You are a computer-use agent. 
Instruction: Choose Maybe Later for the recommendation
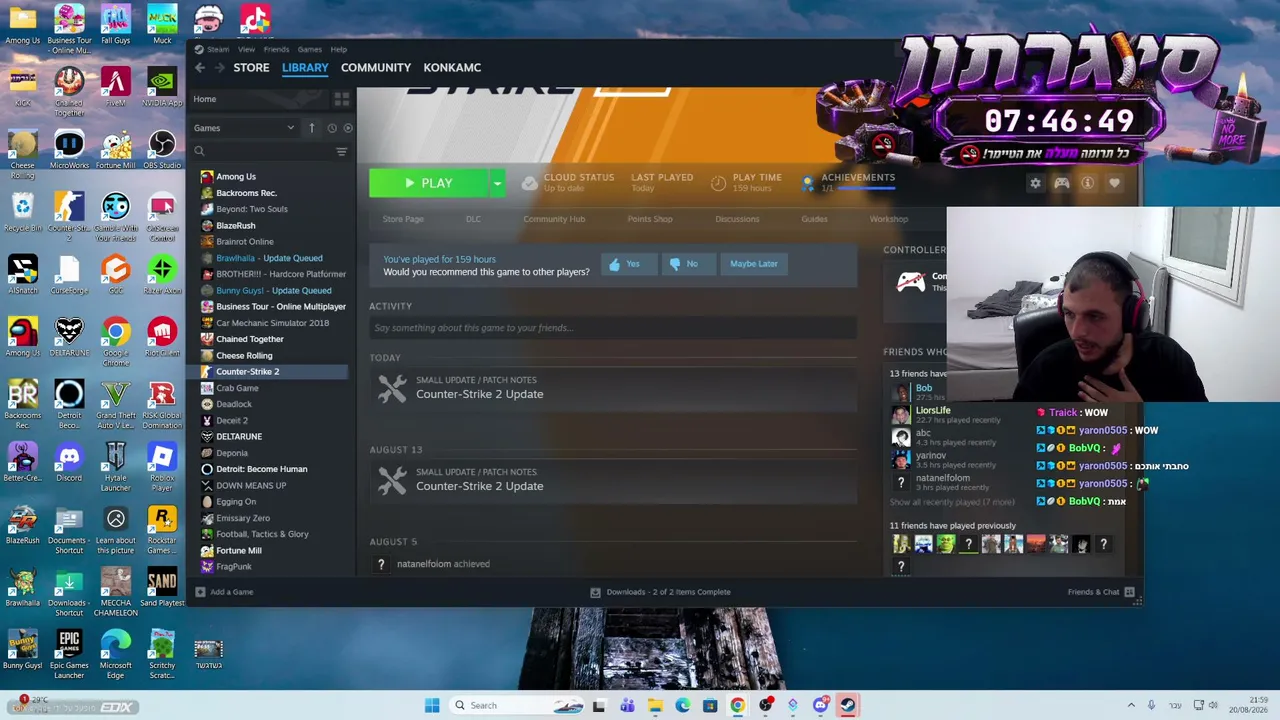click(x=754, y=264)
